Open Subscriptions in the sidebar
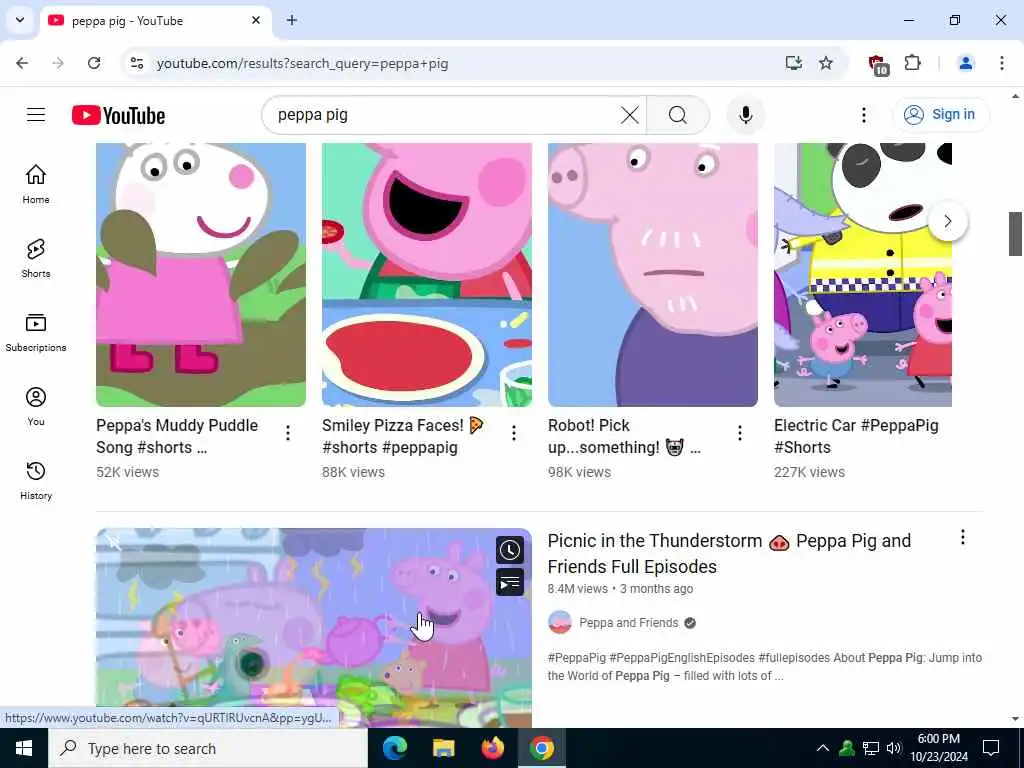Screen dimensions: 1024x768 click(x=36, y=332)
